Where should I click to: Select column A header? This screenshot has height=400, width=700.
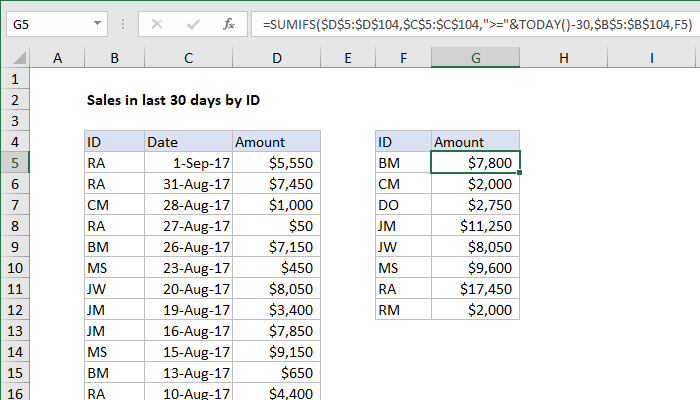pyautogui.click(x=57, y=60)
